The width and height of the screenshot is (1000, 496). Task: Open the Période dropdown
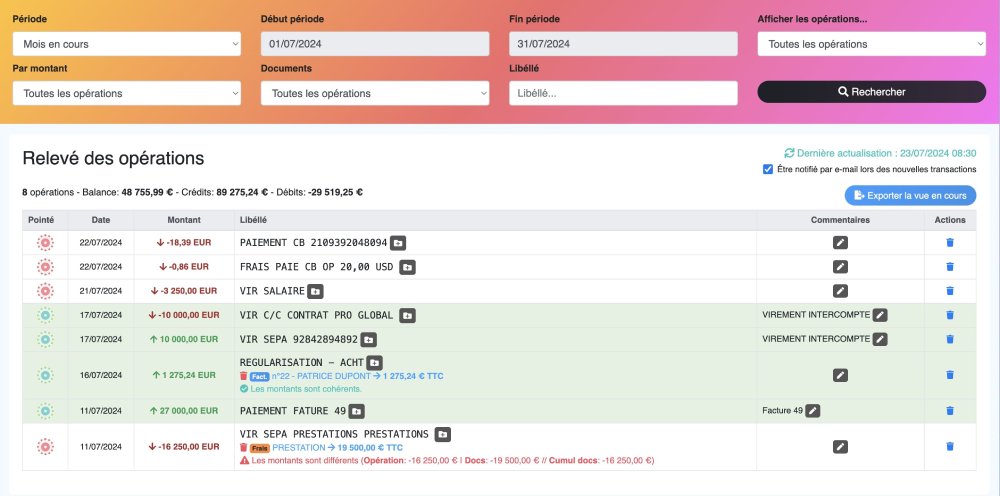(x=126, y=44)
